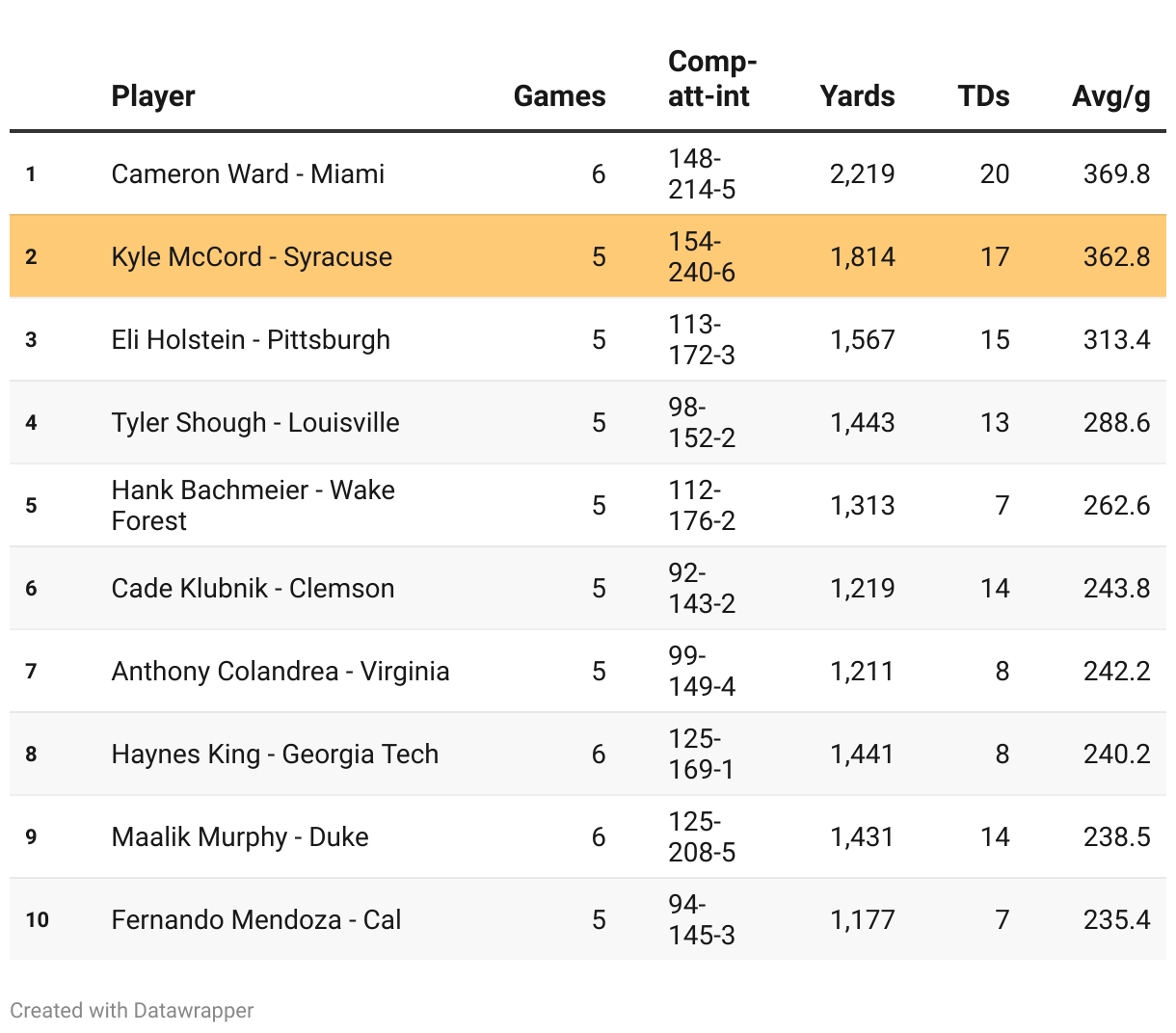This screenshot has height=1033, width=1176.
Task: Open the Created with Datawrapper link
Action: coord(132,1010)
